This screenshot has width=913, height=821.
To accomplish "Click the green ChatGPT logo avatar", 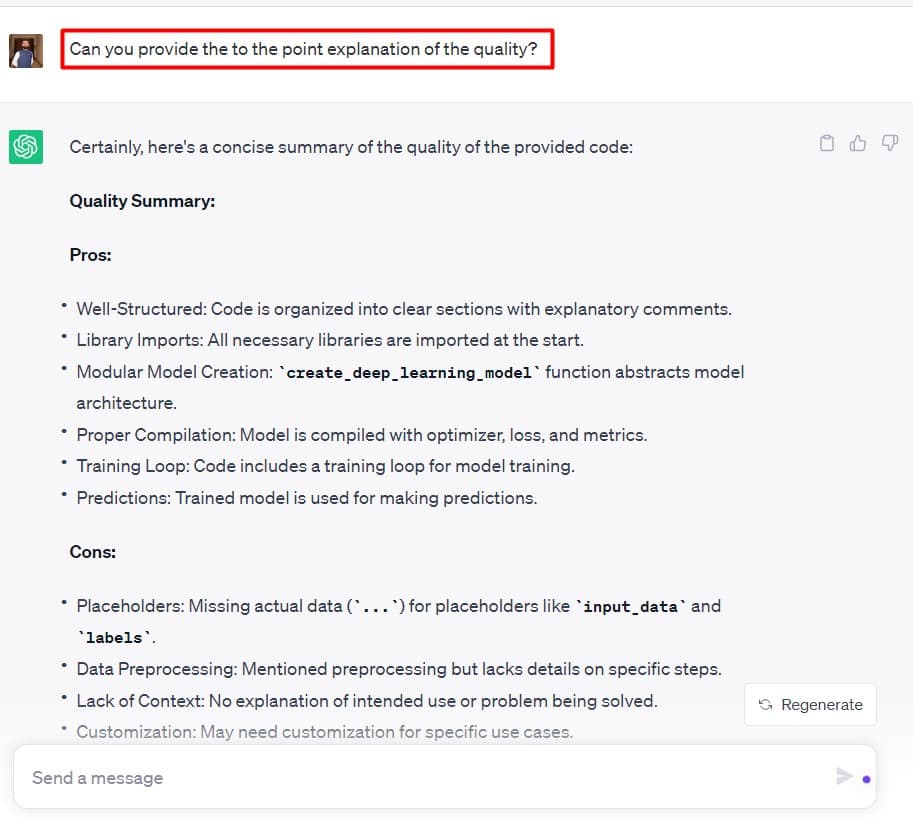I will [26, 147].
